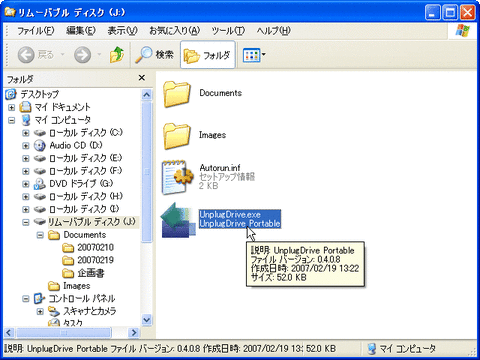
Task: Select マイ コンピュータ icon in tree
Action: (x=26, y=120)
